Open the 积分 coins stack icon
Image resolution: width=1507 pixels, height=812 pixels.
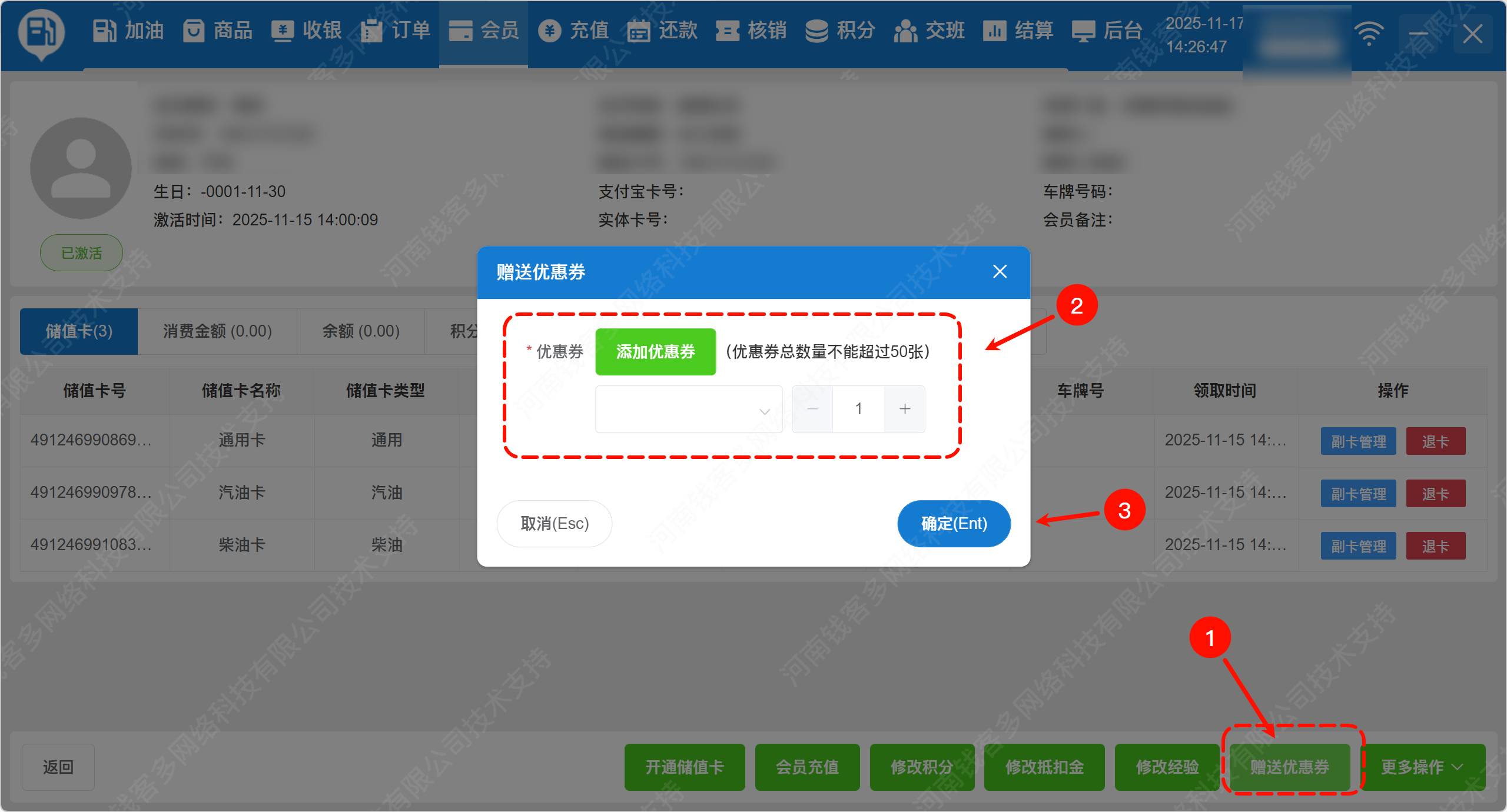(x=816, y=31)
